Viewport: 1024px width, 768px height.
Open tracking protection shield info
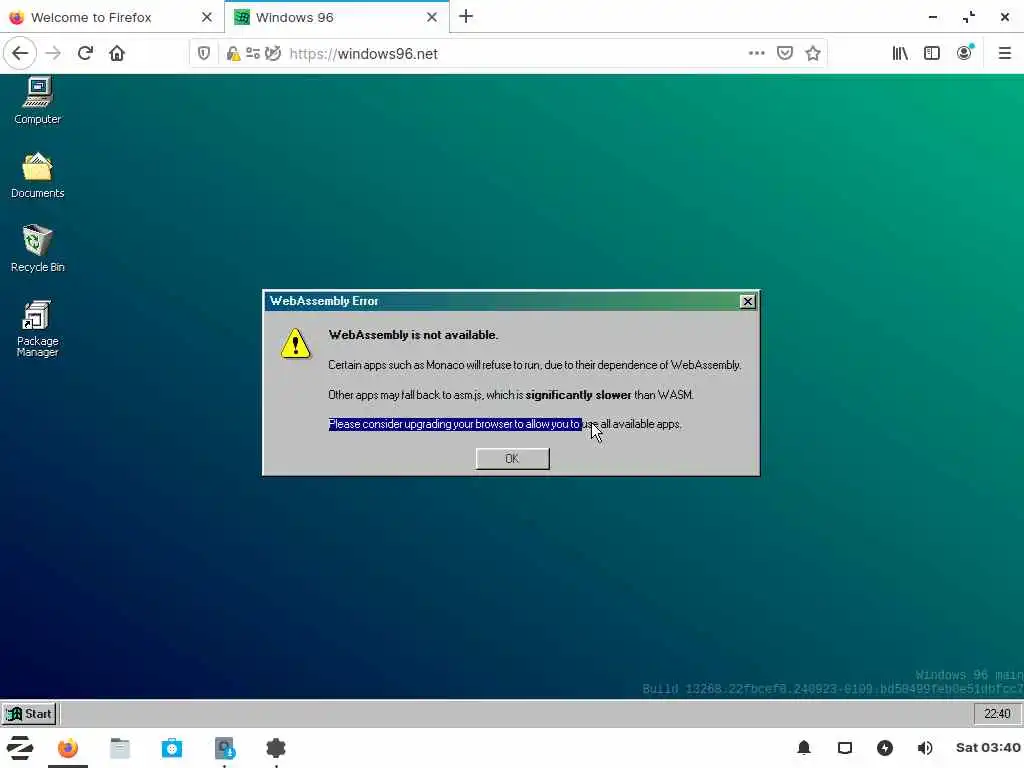click(204, 54)
